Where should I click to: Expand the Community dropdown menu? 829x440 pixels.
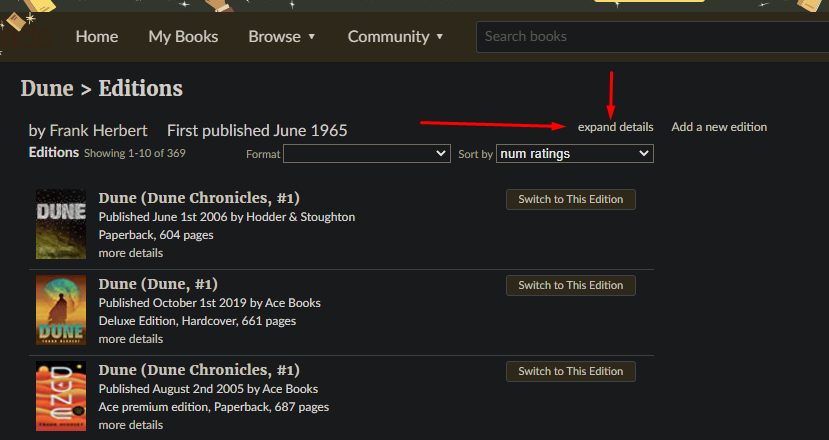tap(395, 36)
